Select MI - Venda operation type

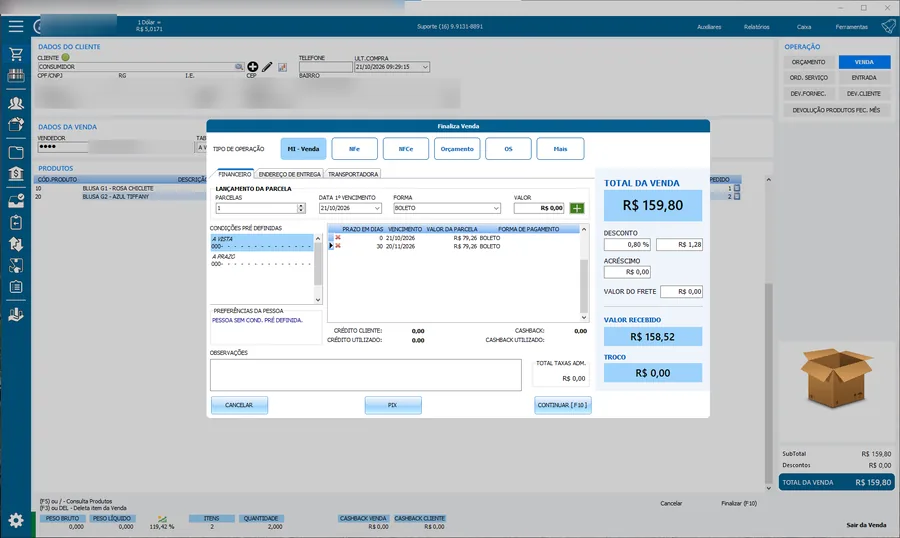pos(303,149)
